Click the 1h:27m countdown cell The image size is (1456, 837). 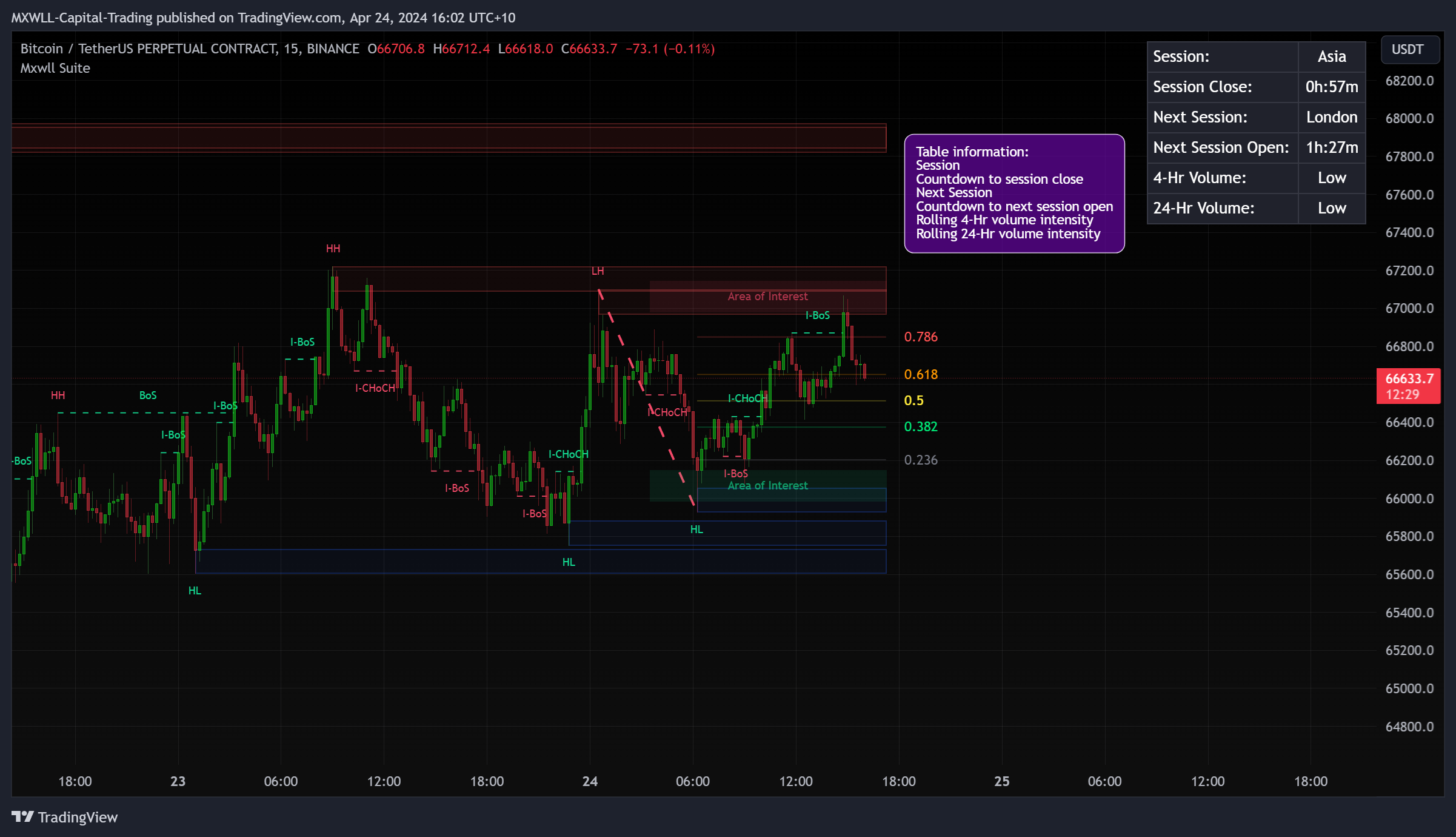click(x=1332, y=147)
